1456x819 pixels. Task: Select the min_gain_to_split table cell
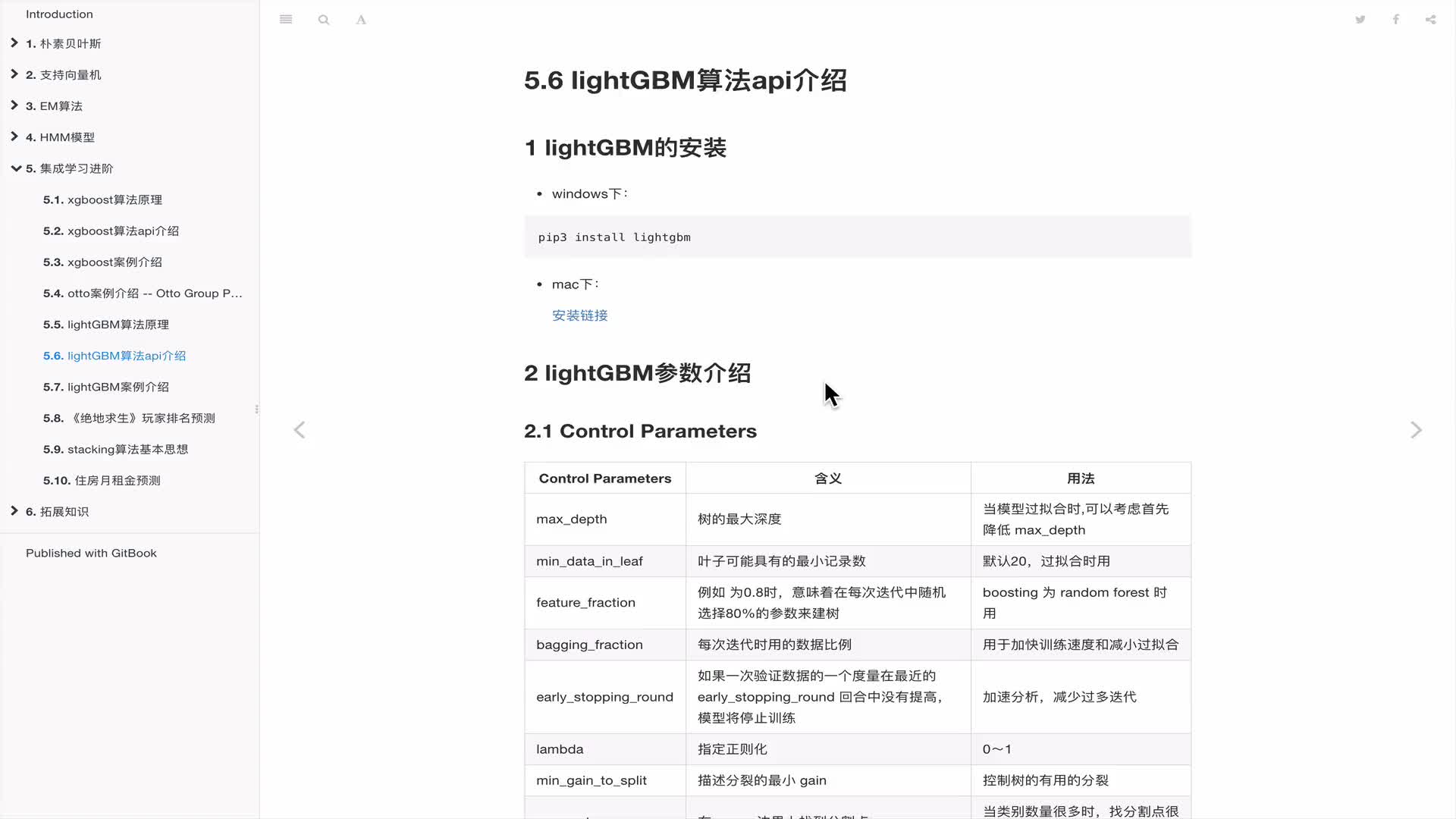point(605,780)
